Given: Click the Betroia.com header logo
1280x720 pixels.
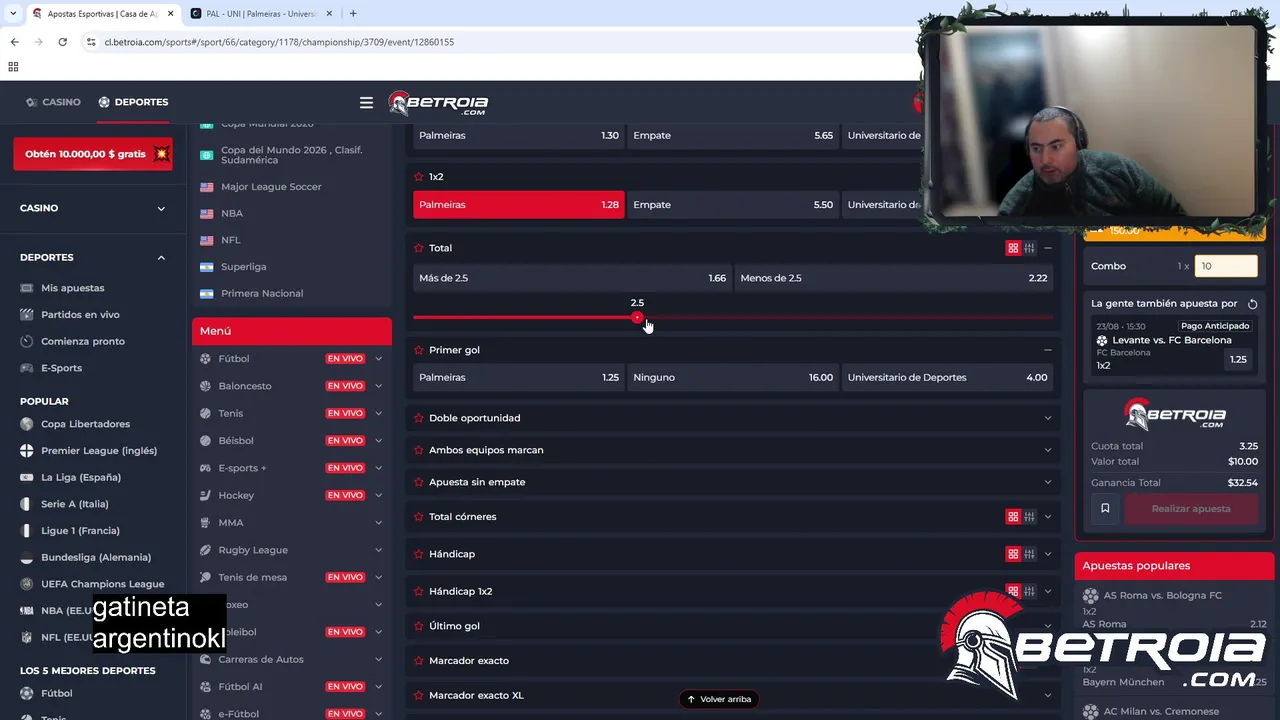Looking at the screenshot, I should (x=438, y=103).
